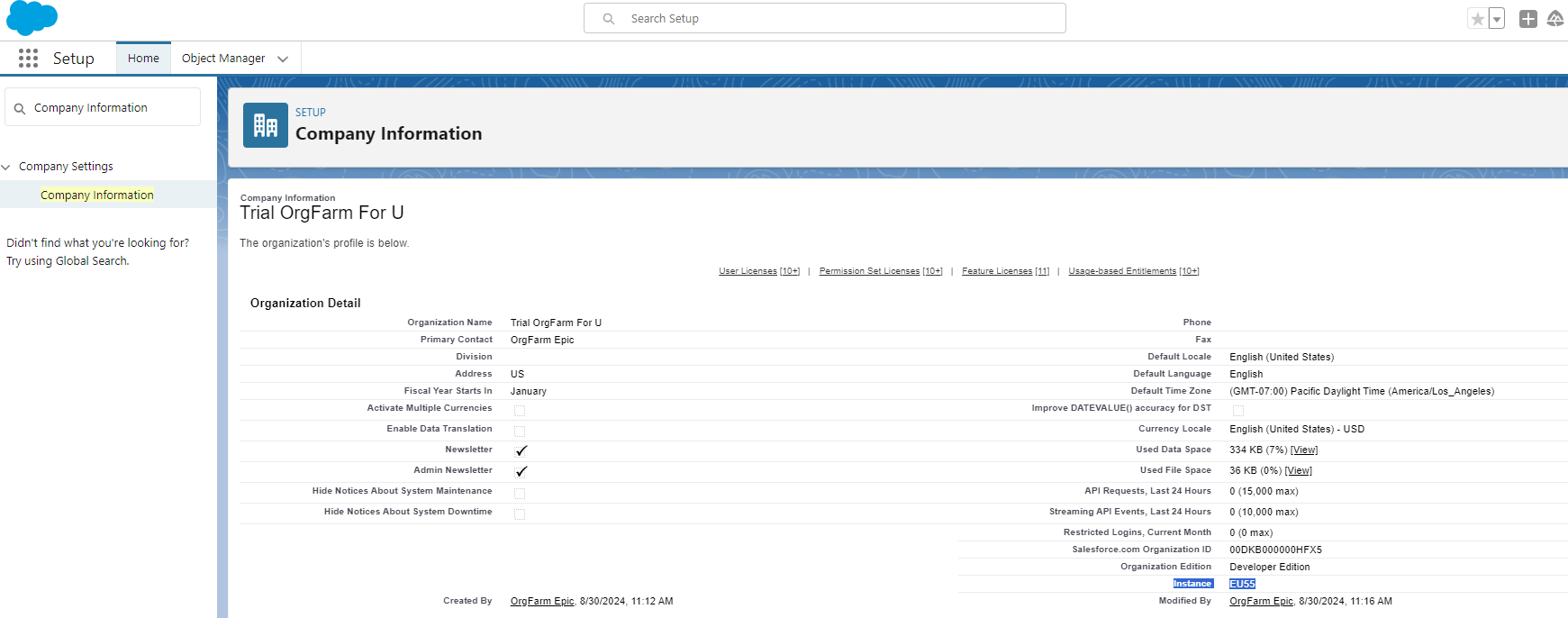
Task: Click the Search Setup input field
Action: pos(825,18)
